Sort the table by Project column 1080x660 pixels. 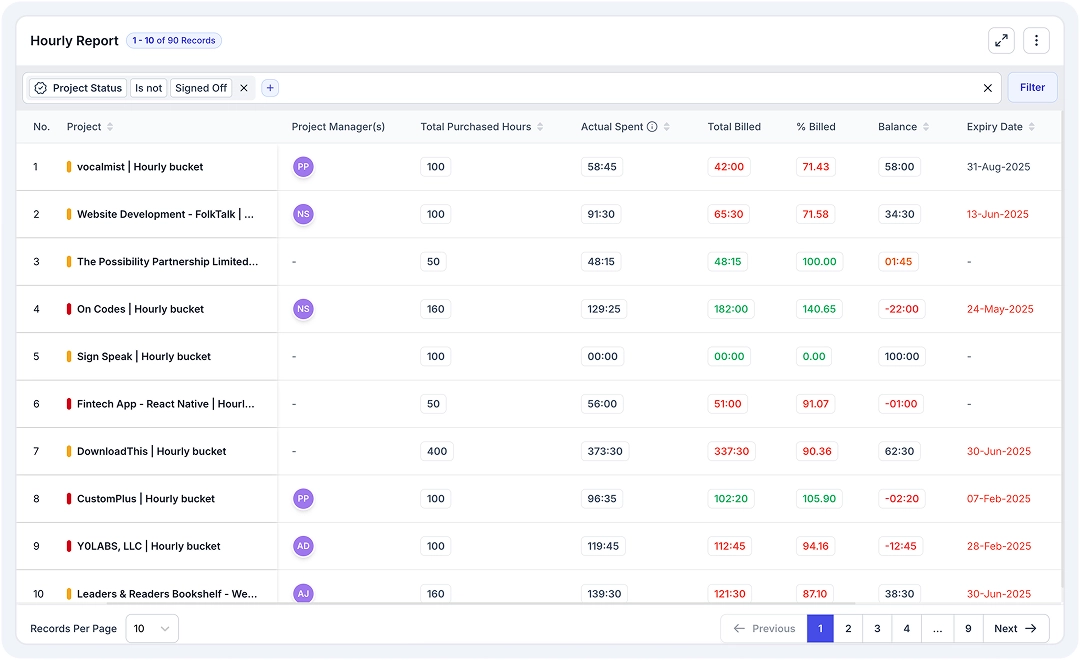pos(110,127)
